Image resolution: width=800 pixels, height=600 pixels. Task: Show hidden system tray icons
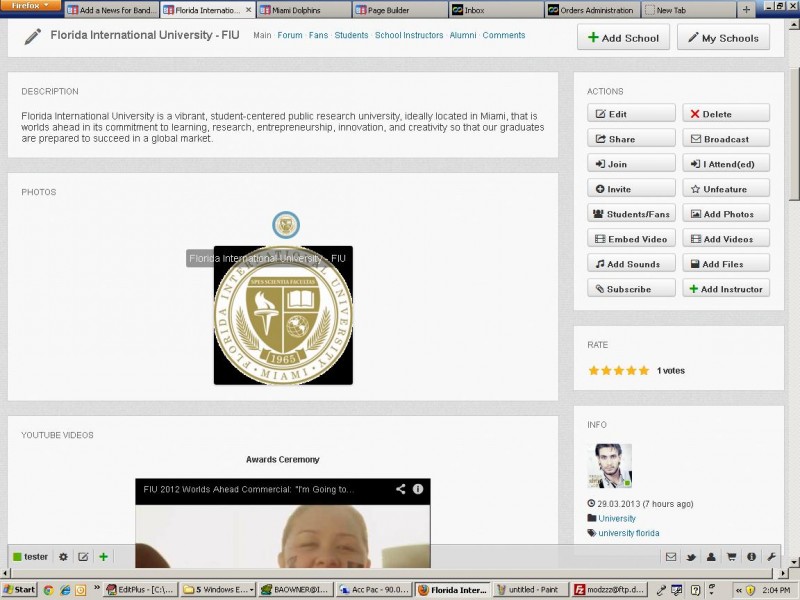coord(738,590)
